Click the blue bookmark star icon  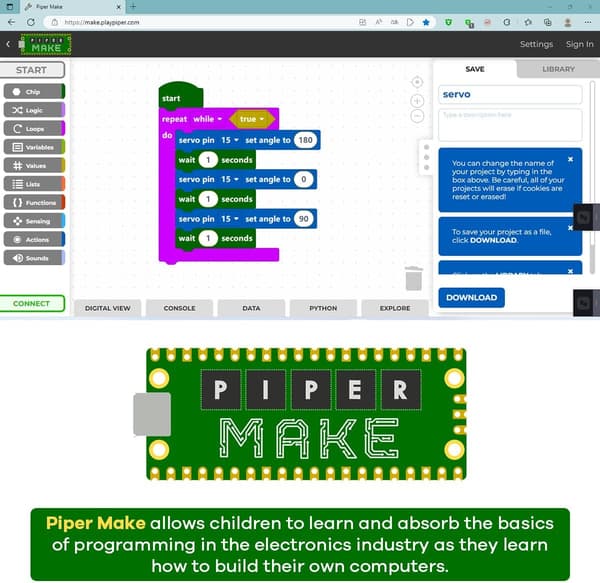[x=426, y=22]
